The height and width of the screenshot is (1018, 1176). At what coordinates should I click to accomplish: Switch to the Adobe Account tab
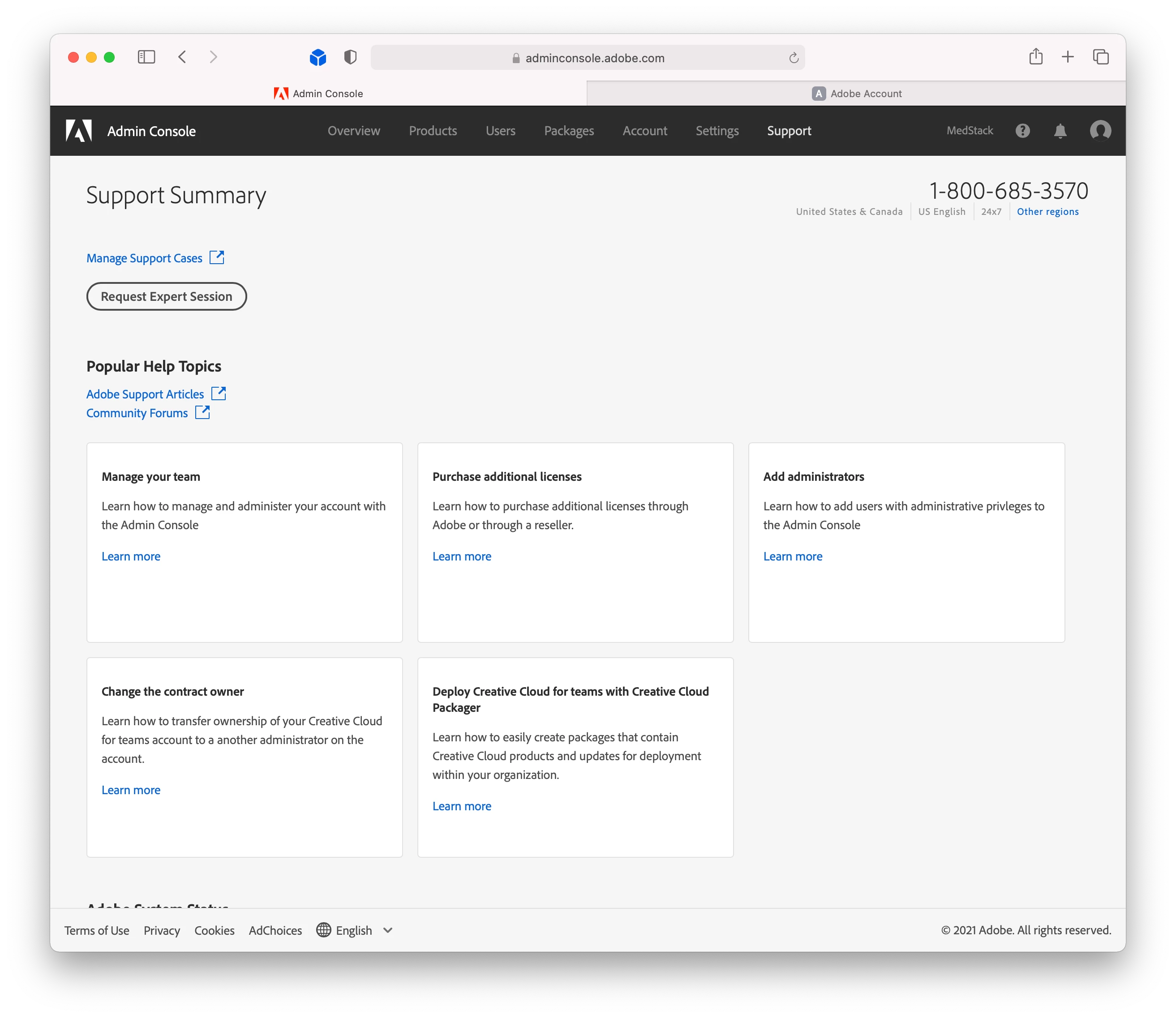856,94
